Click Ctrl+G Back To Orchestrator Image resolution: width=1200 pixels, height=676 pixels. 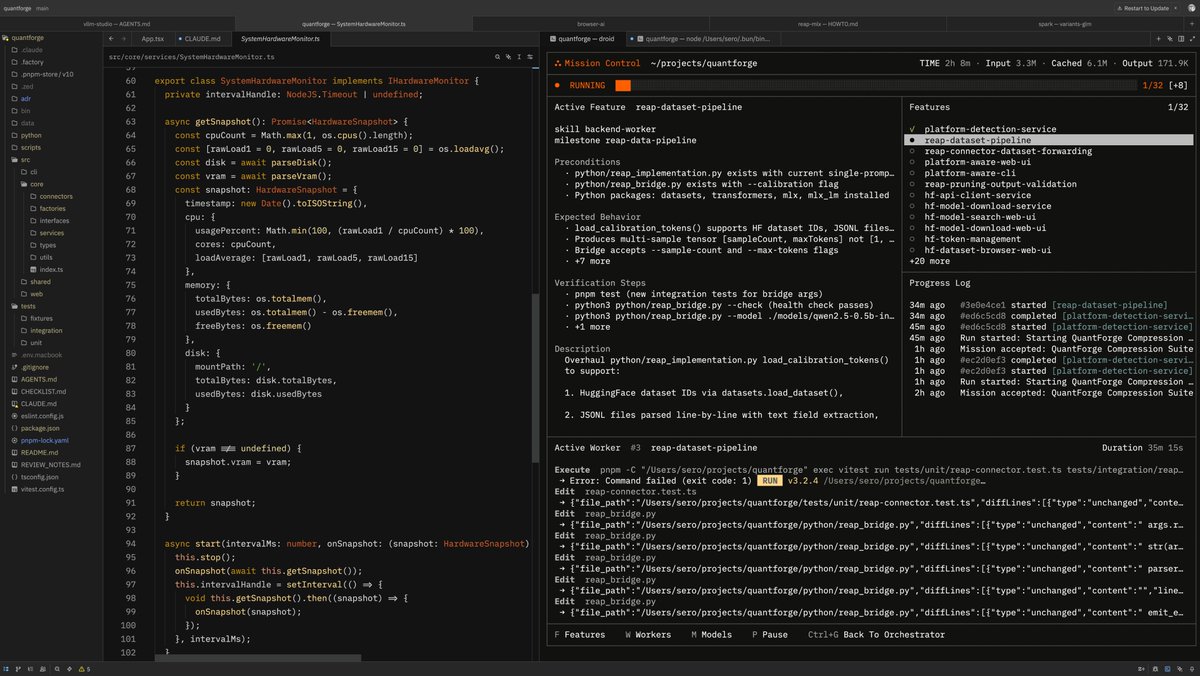pos(877,634)
